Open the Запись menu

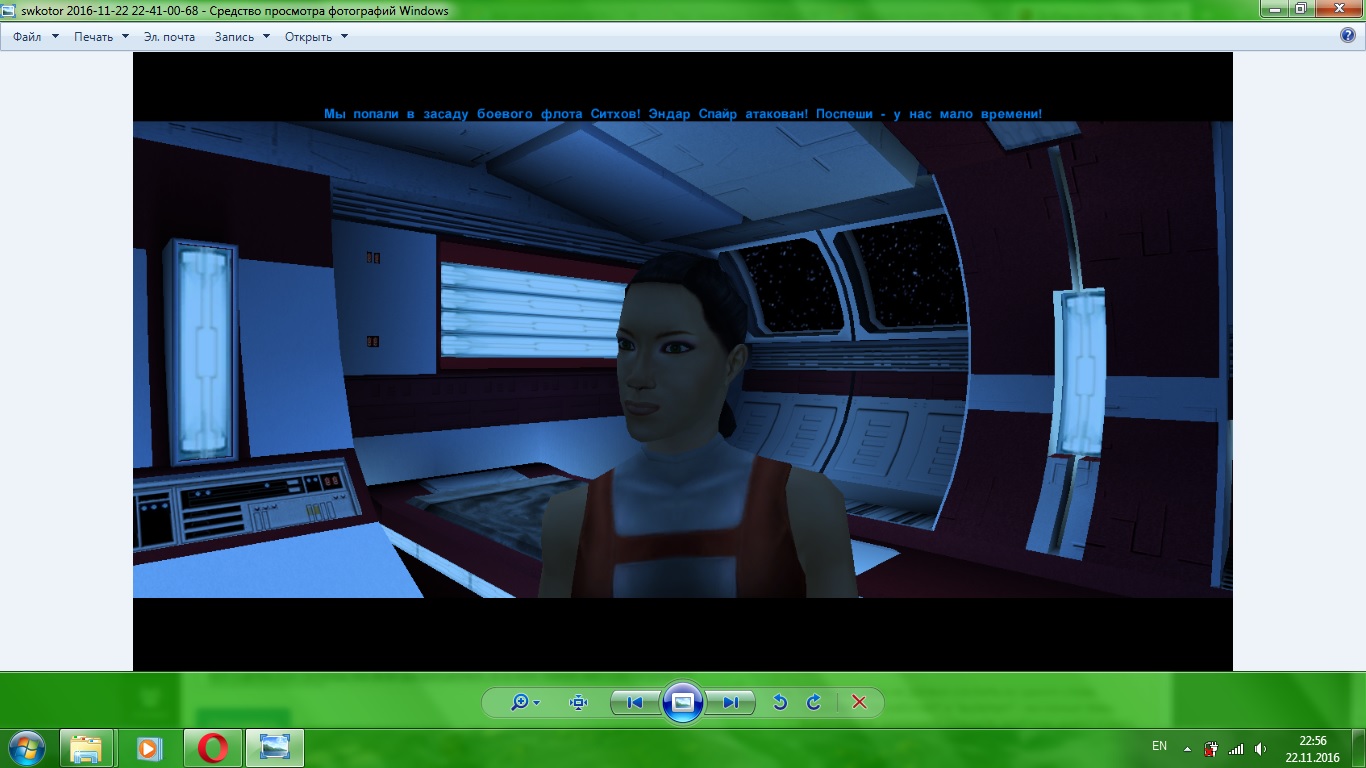[242, 36]
